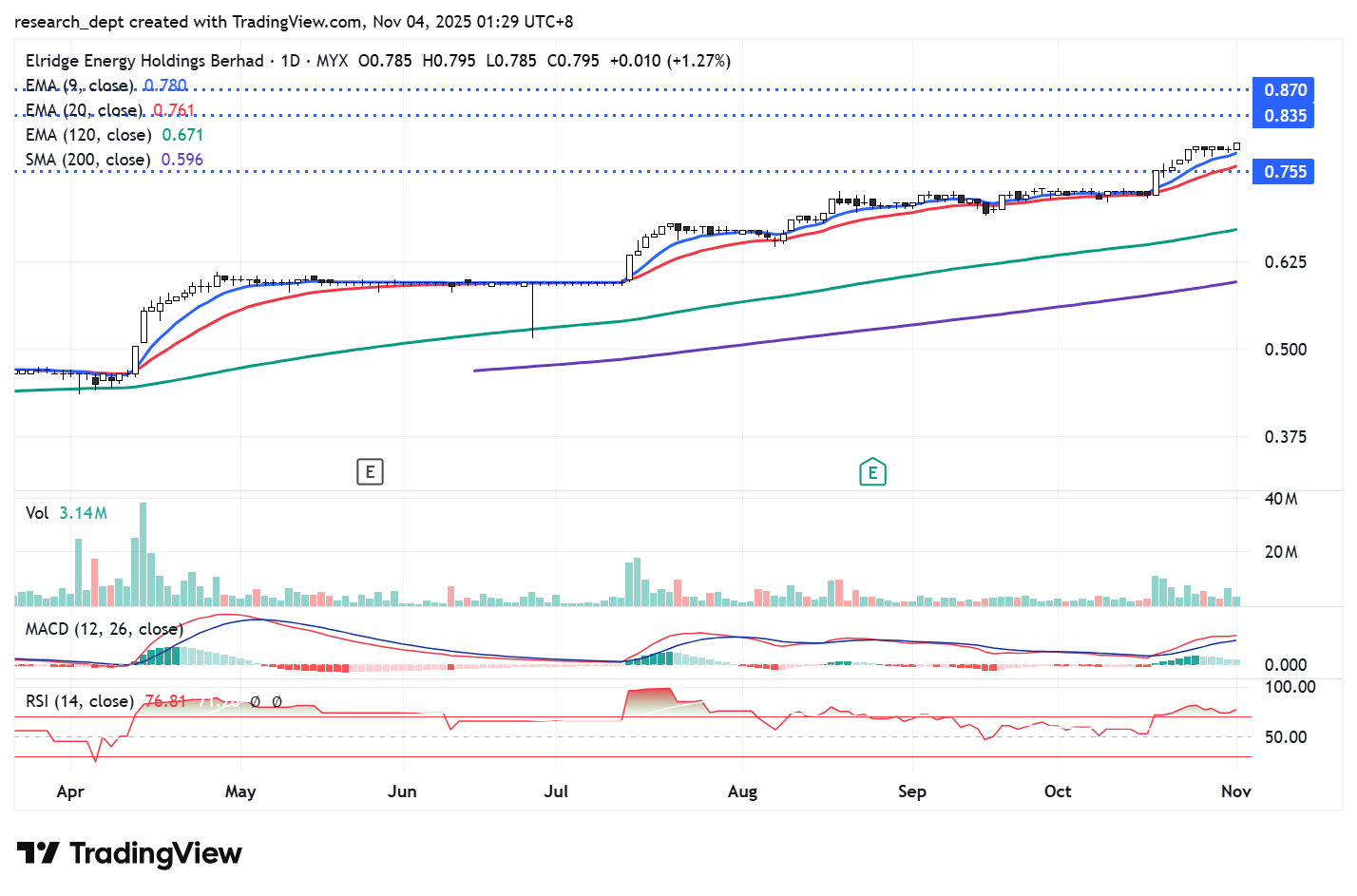Select the Oct label on time axis
The image size is (1357, 896).
point(1057,791)
